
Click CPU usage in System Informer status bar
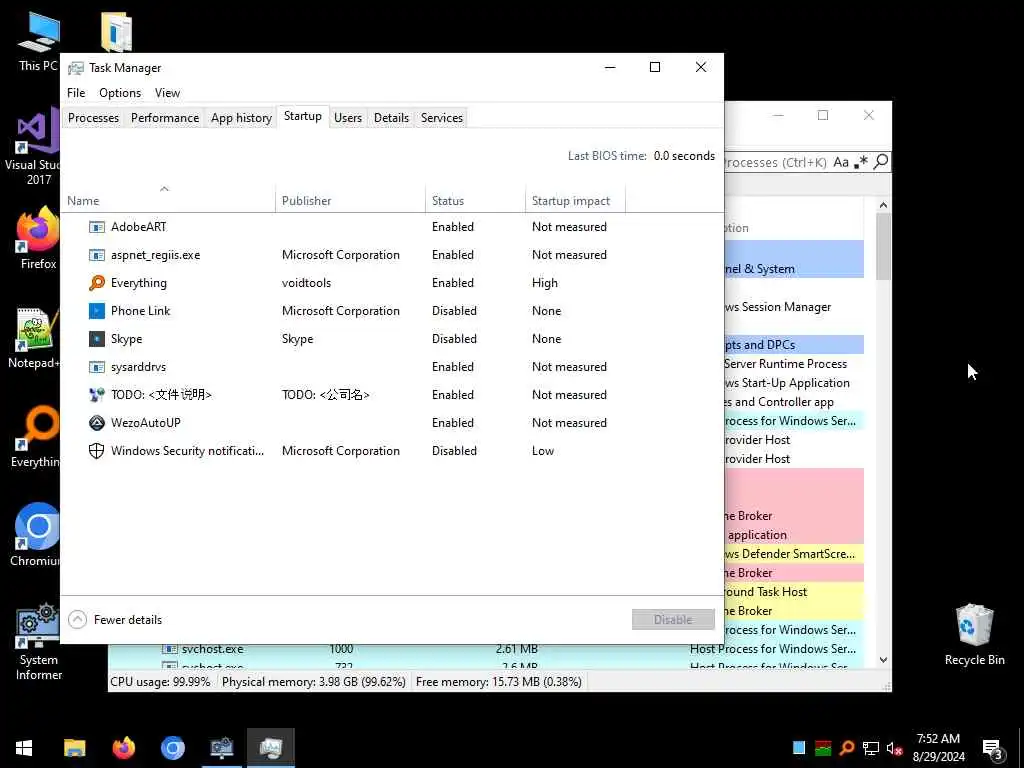pos(160,682)
